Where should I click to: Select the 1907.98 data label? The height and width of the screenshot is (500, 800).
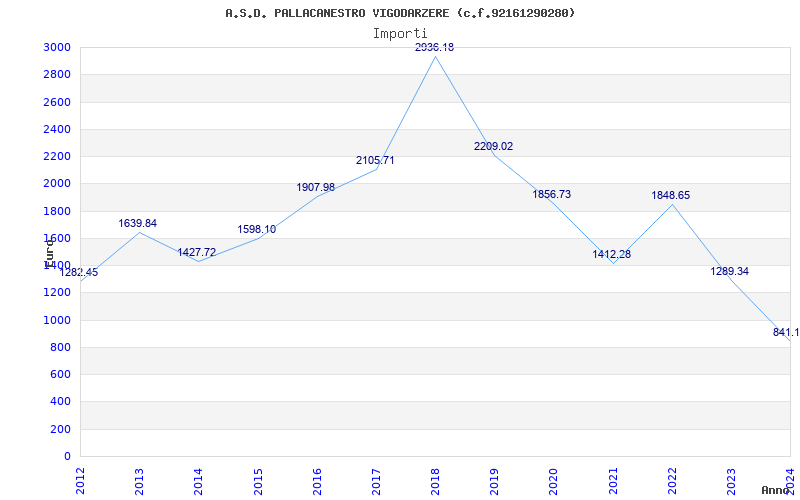click(x=316, y=187)
